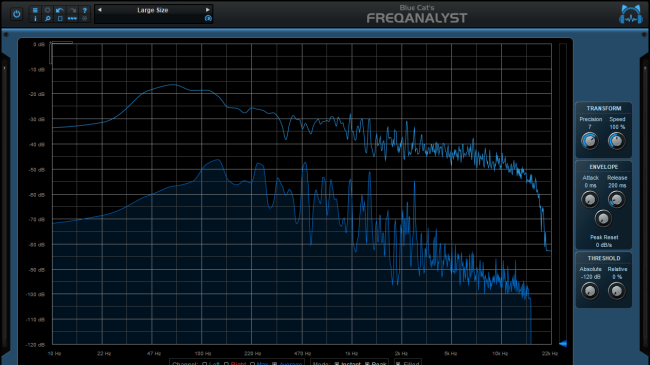The image size is (650, 365).
Task: Click the dim icon below the question mark
Action: point(85,19)
